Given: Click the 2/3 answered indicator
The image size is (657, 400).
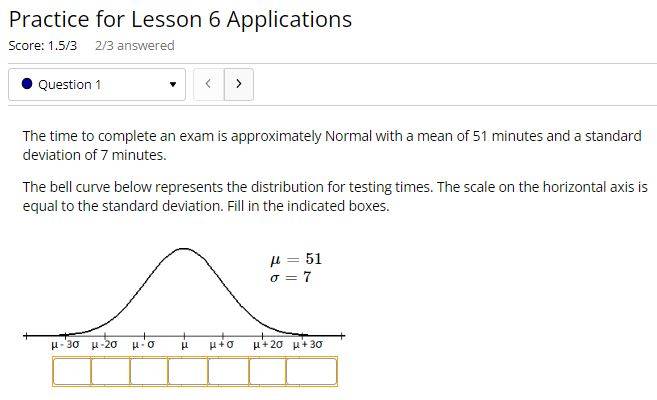Looking at the screenshot, I should (135, 46).
